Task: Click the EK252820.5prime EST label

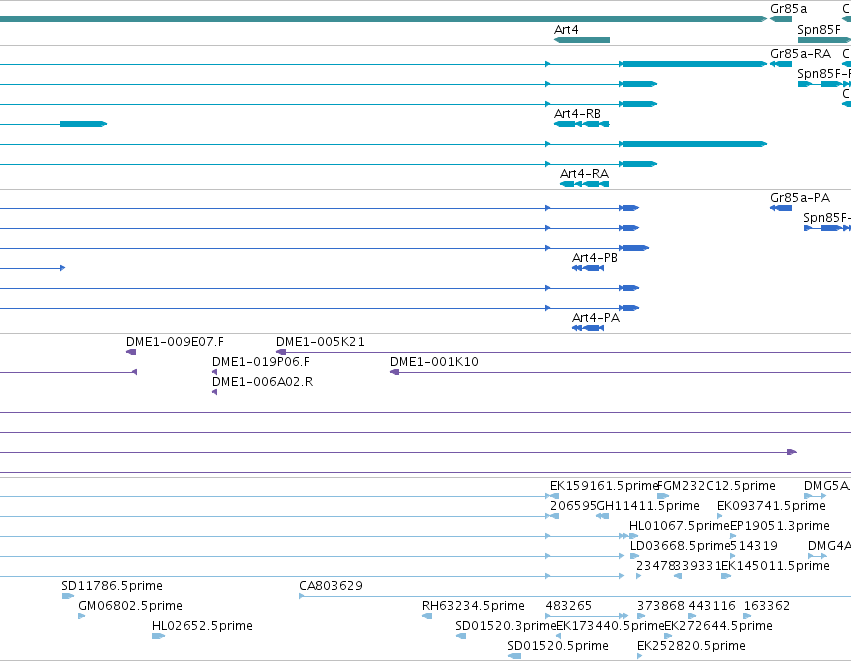Action: [x=691, y=646]
